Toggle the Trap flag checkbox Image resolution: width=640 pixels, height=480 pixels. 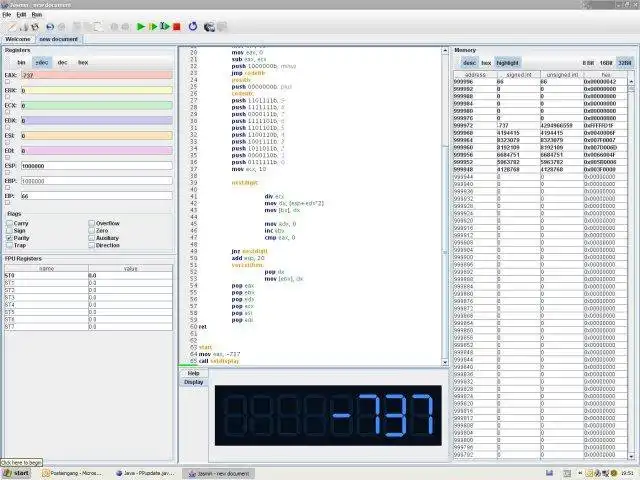9,245
